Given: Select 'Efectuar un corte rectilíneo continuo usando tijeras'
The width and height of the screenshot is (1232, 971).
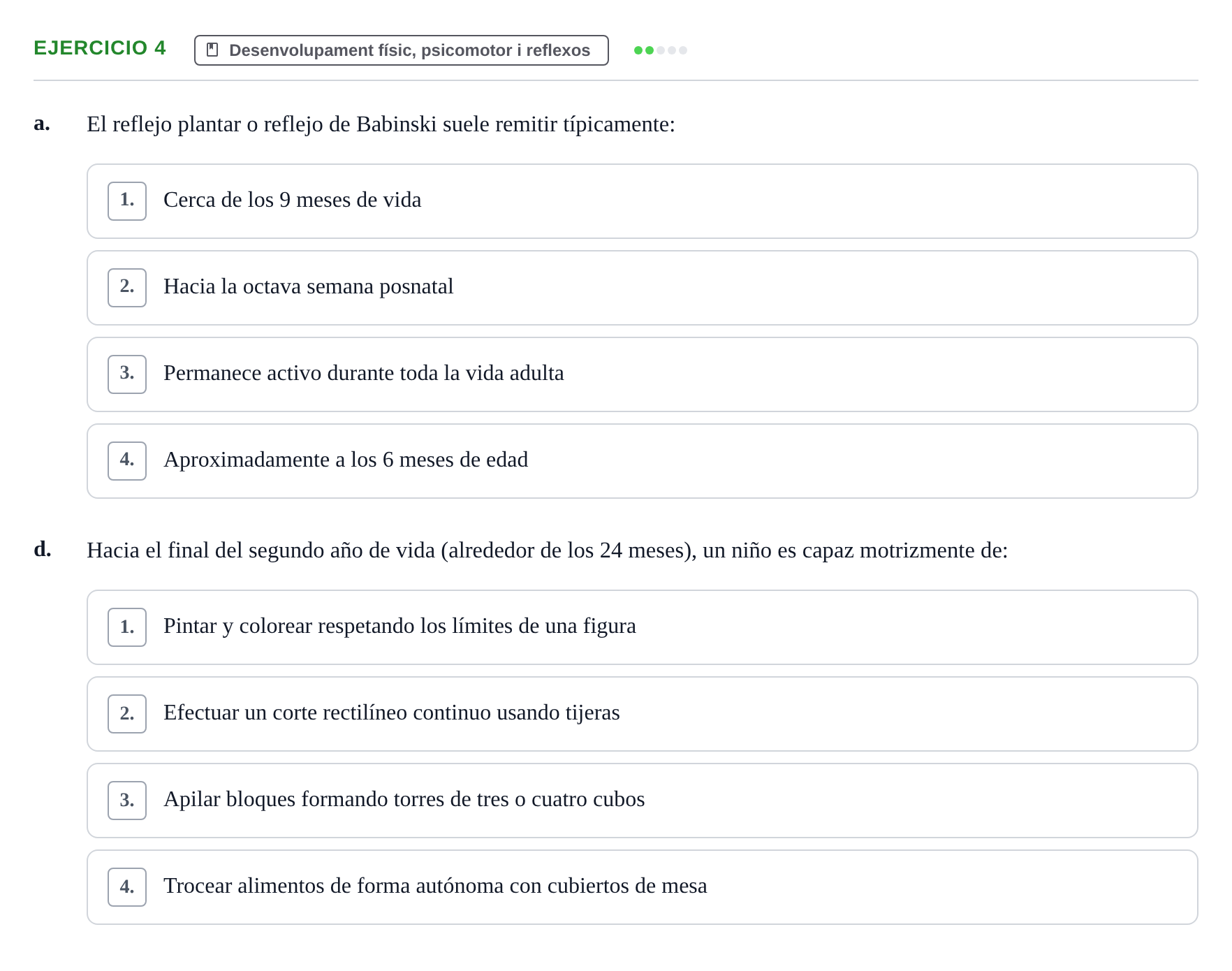Looking at the screenshot, I should 643,714.
